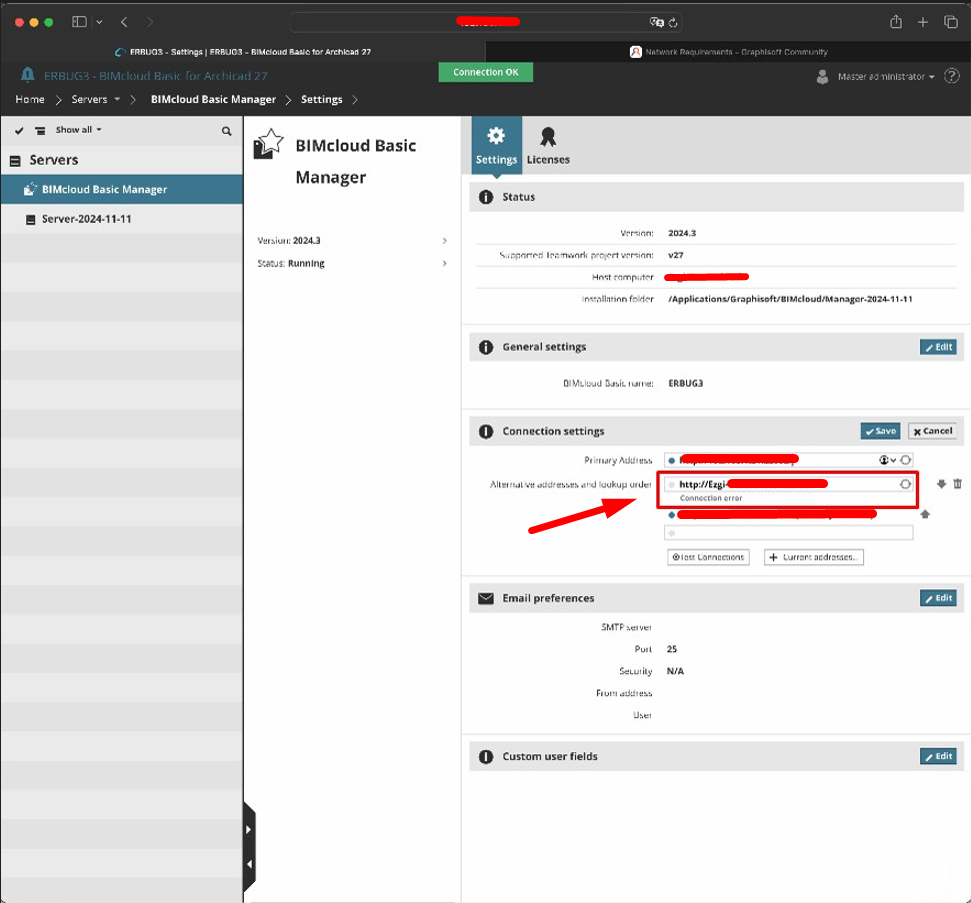Expand the Status: Running row chevron

coord(445,263)
